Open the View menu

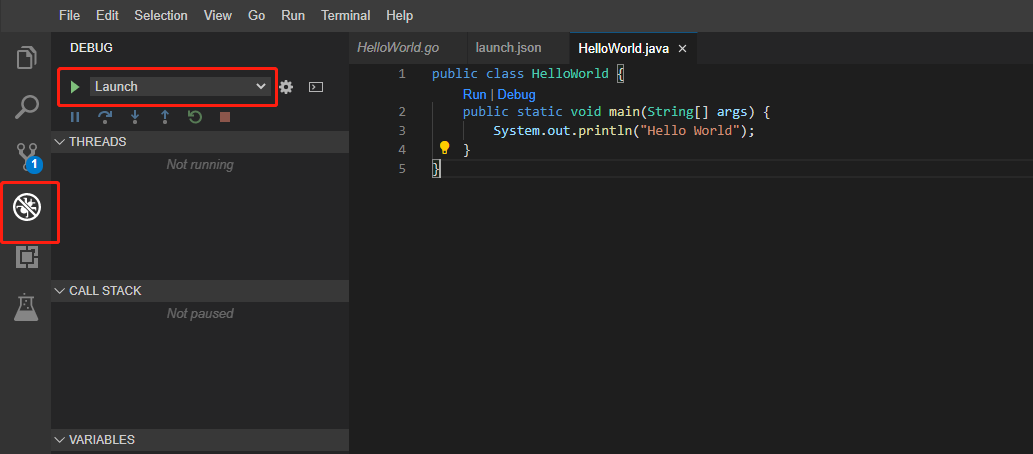click(x=217, y=15)
